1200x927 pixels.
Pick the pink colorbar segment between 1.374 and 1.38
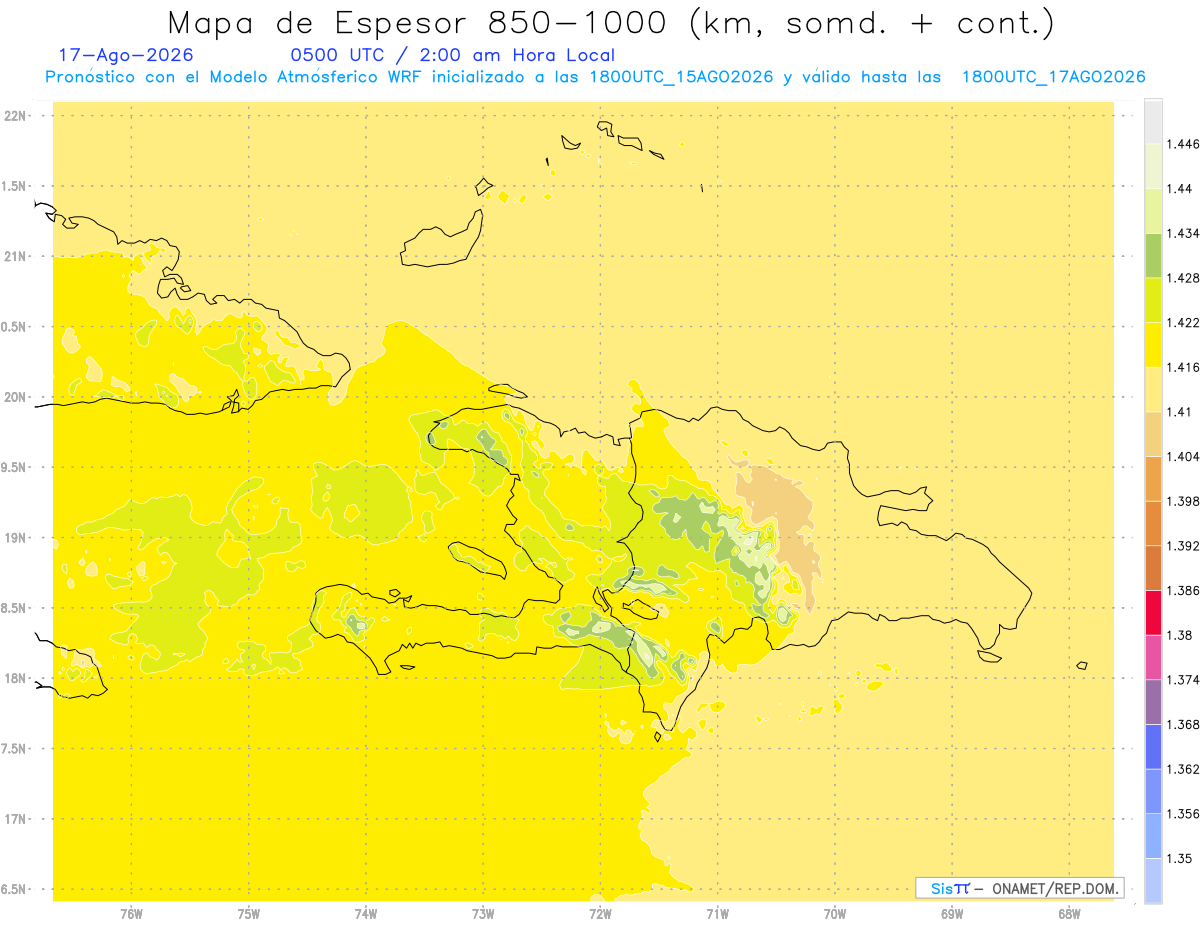1153,658
